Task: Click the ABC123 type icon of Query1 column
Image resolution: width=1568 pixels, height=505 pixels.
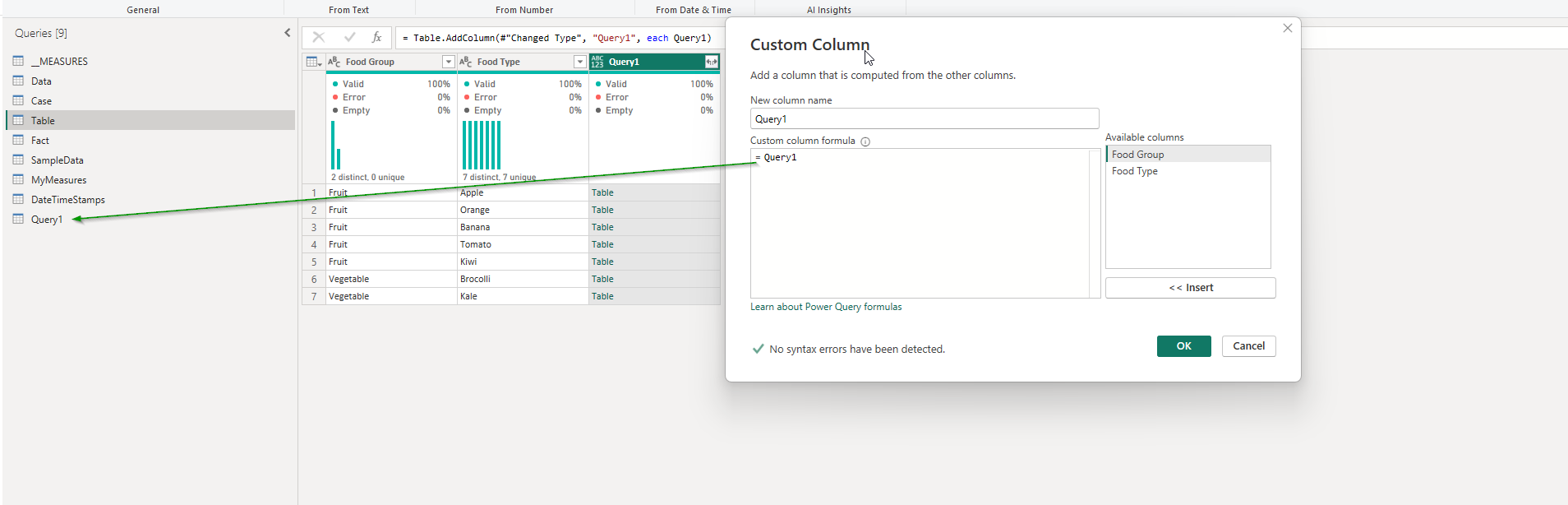Action: point(597,62)
